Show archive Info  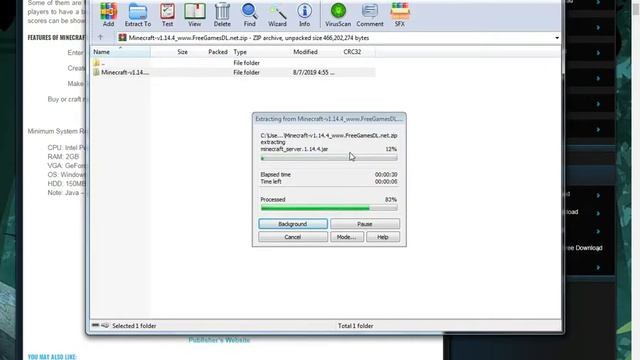[x=304, y=15]
